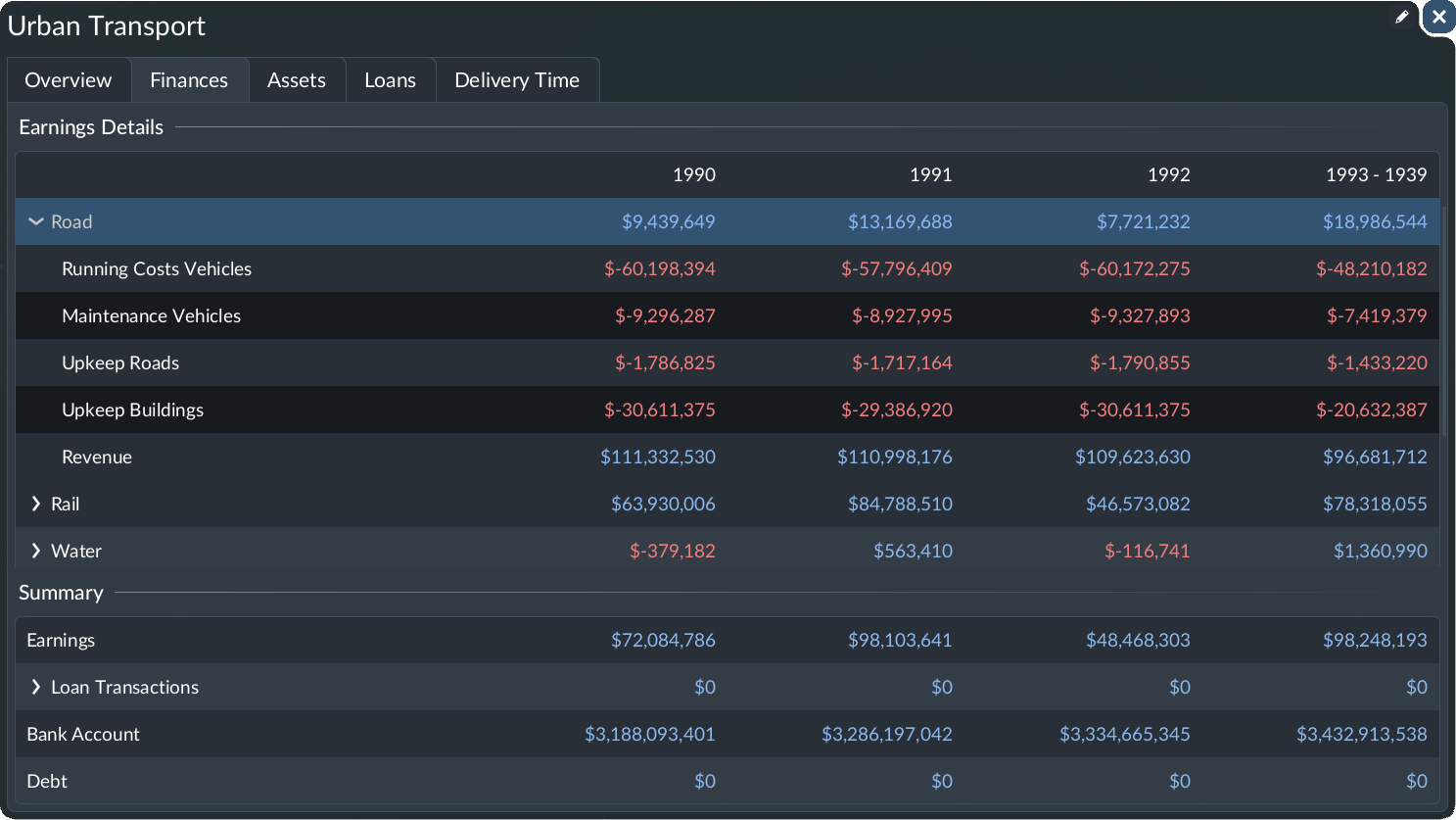Click the Earnings Details section heading
Screen dimensions: 1456x820
point(91,127)
